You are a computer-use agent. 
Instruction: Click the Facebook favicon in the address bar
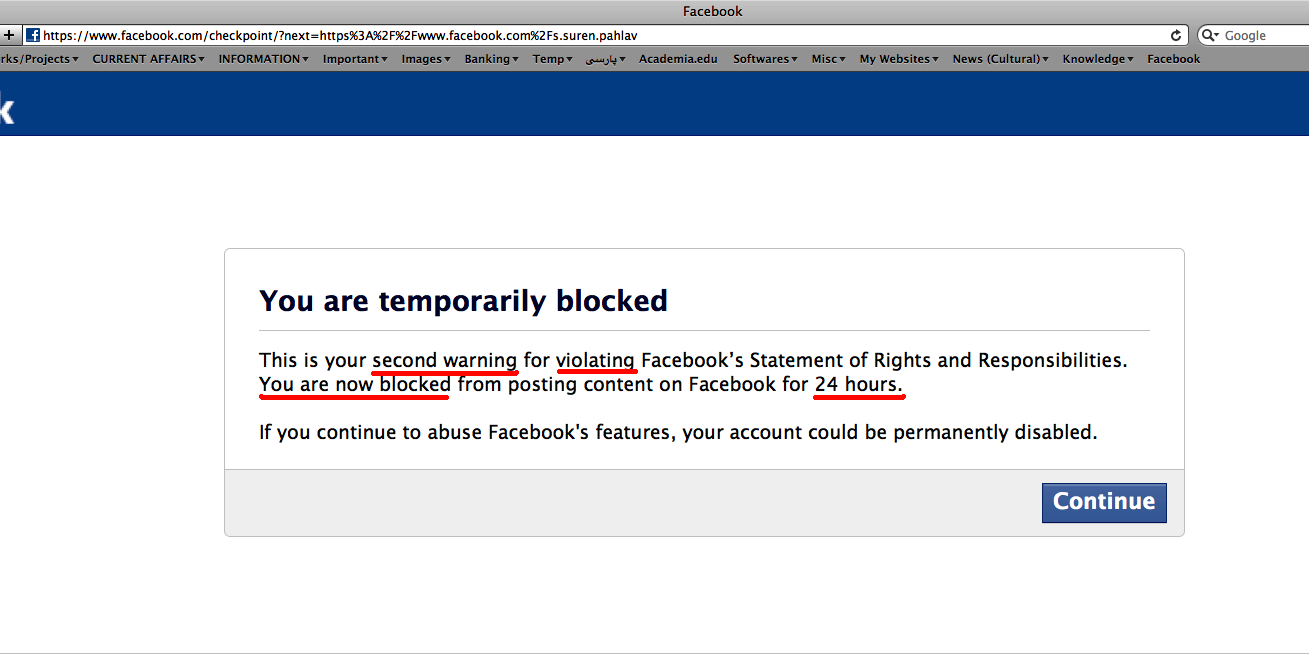33,35
